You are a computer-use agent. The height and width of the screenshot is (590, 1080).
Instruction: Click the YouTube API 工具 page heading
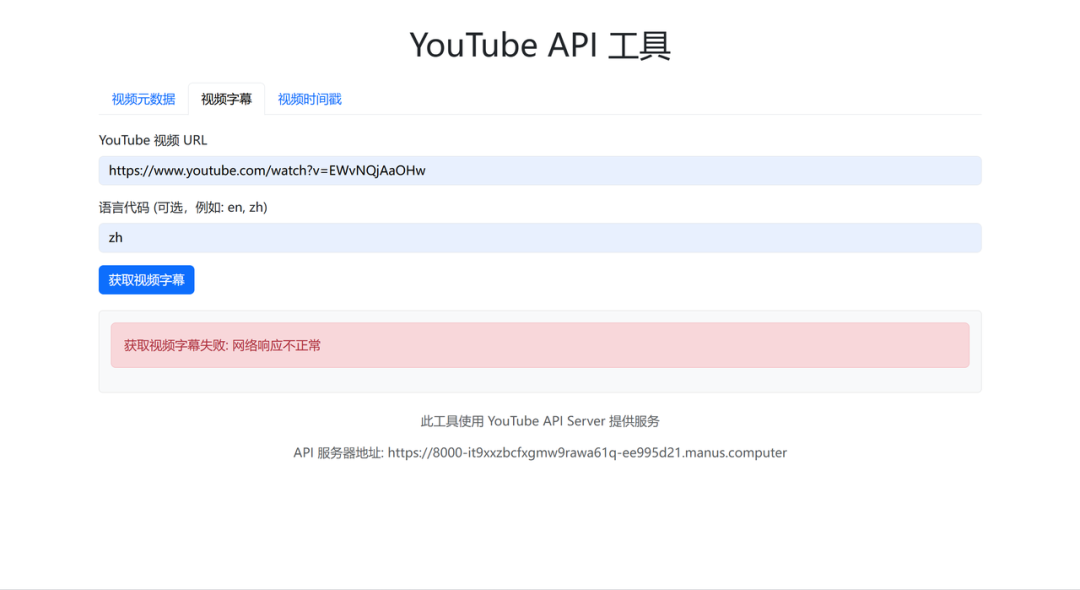pyautogui.click(x=540, y=45)
